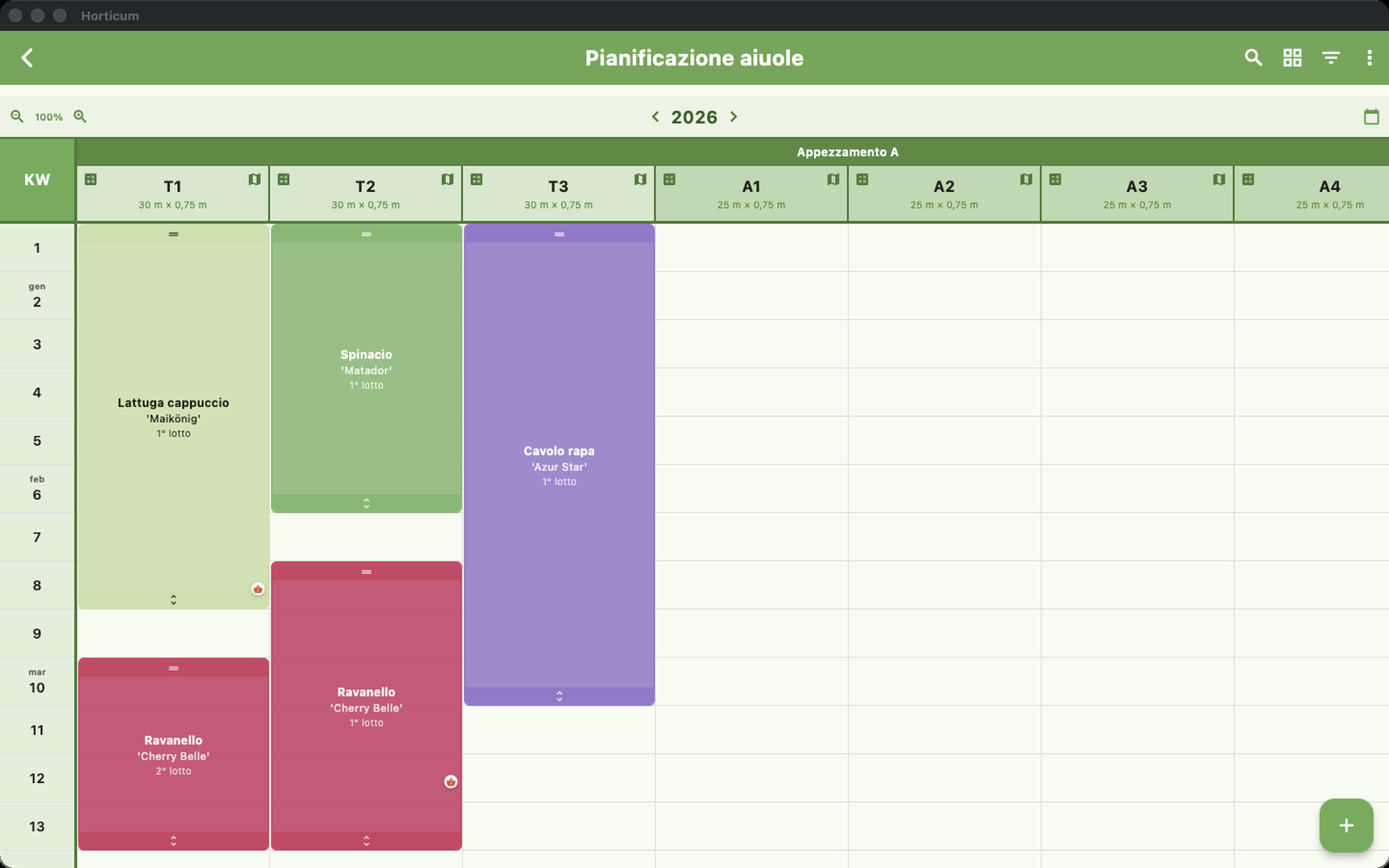This screenshot has height=868, width=1389.
Task: Go to next year after 2026
Action: point(734,117)
